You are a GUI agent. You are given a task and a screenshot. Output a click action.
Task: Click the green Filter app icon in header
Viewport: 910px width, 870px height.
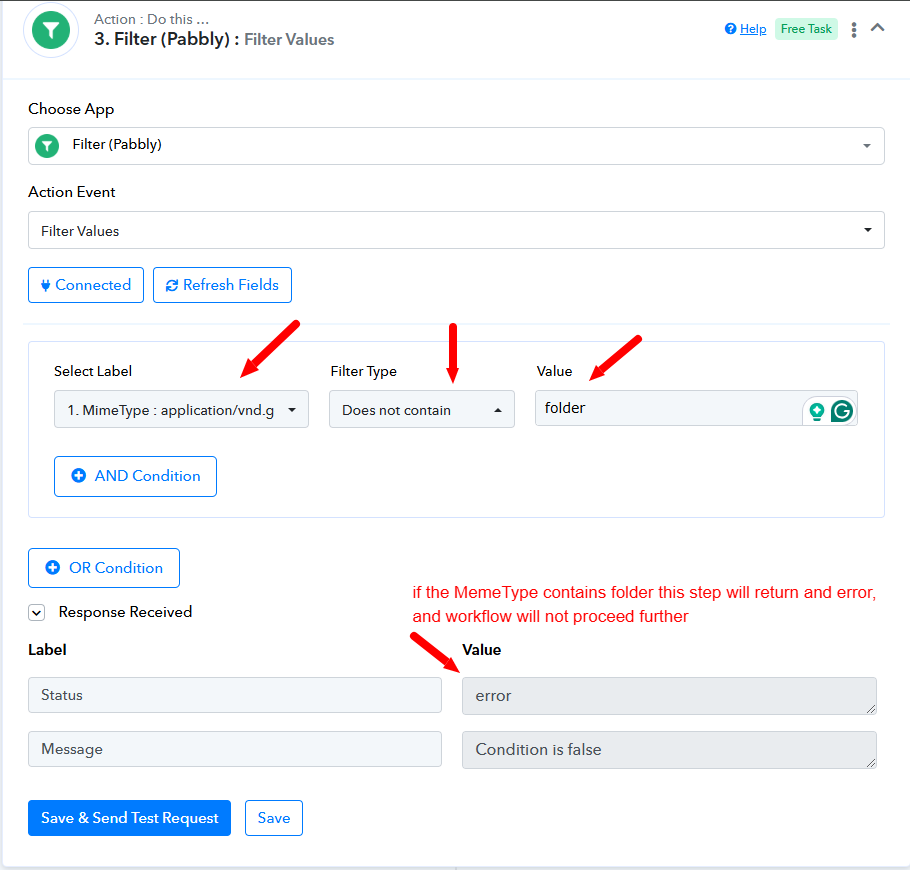(x=51, y=30)
